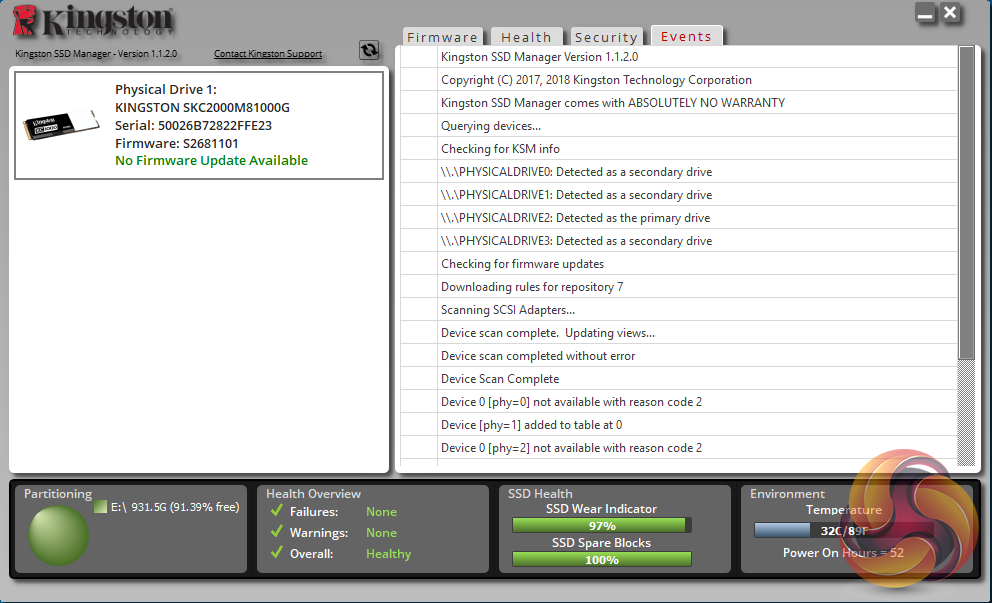Click the events list vertical scrollbar thumb

click(x=966, y=202)
